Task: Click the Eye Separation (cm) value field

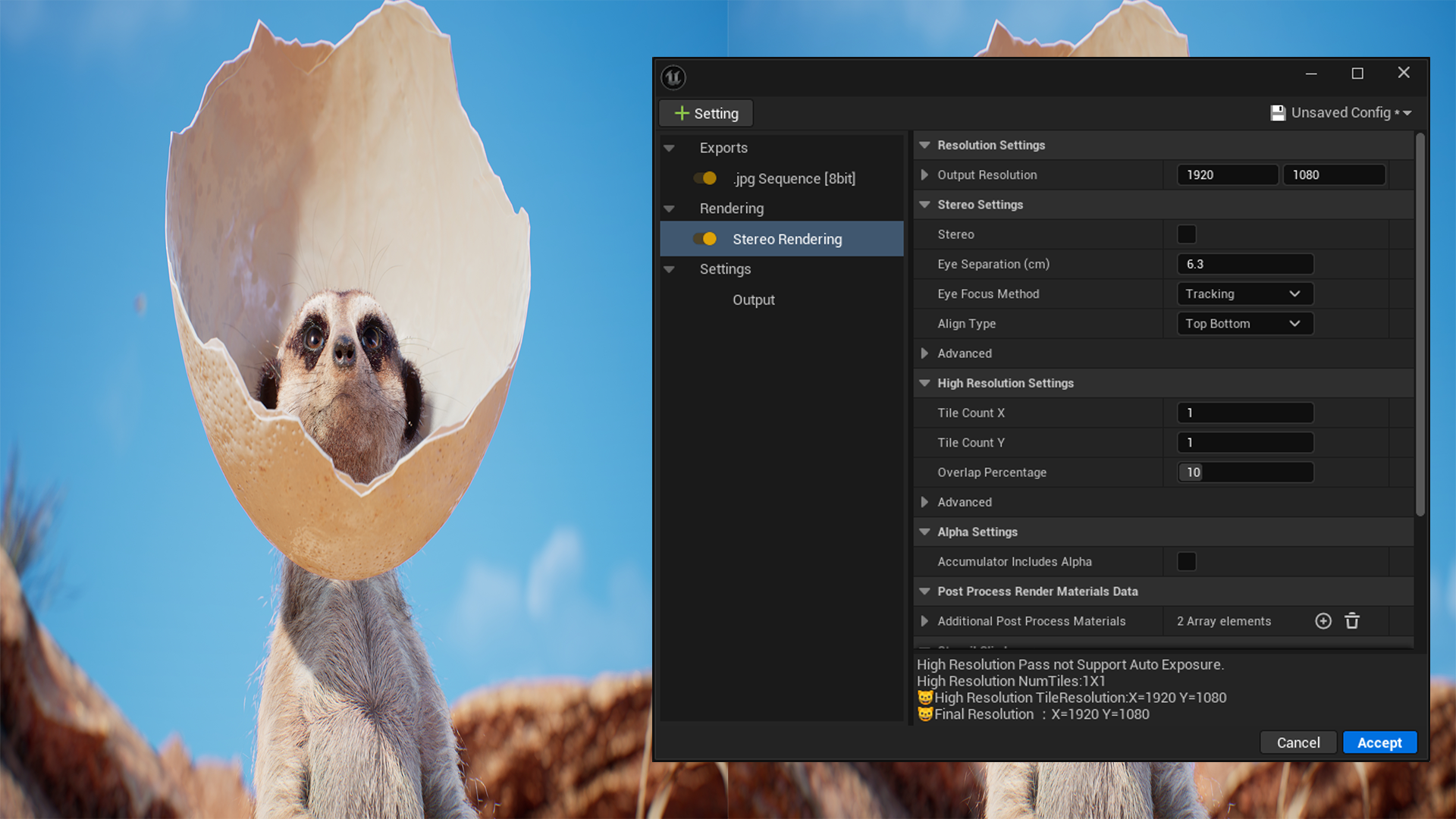Action: coord(1245,264)
